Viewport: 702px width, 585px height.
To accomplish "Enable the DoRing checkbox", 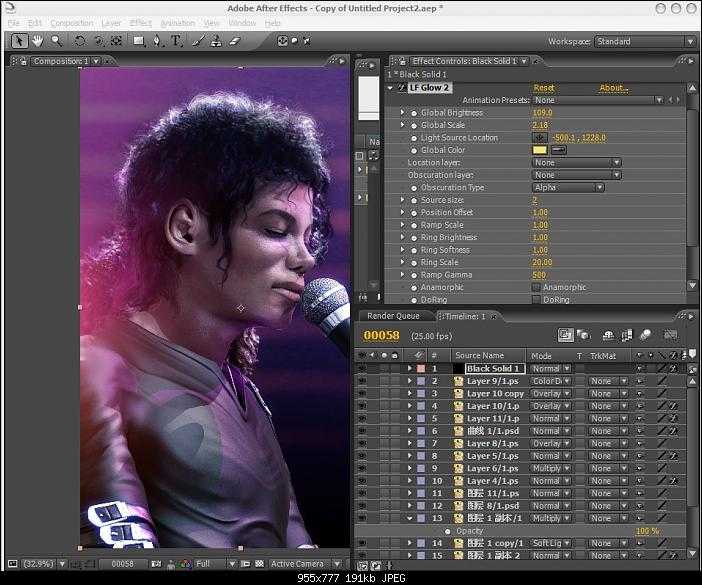I will coord(536,299).
